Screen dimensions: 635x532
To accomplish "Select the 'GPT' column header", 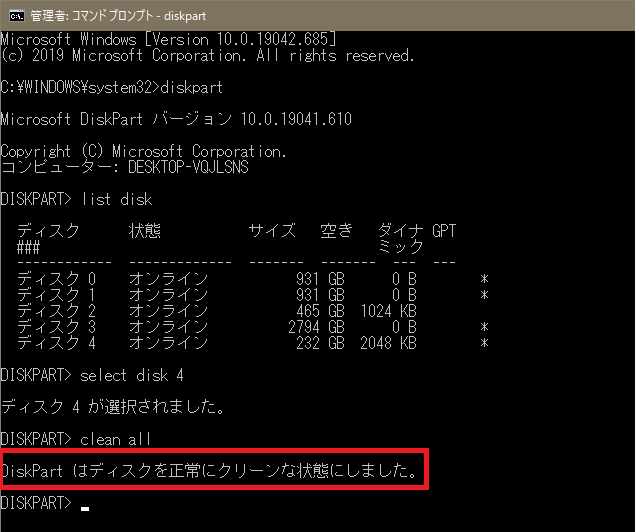I will [x=444, y=231].
